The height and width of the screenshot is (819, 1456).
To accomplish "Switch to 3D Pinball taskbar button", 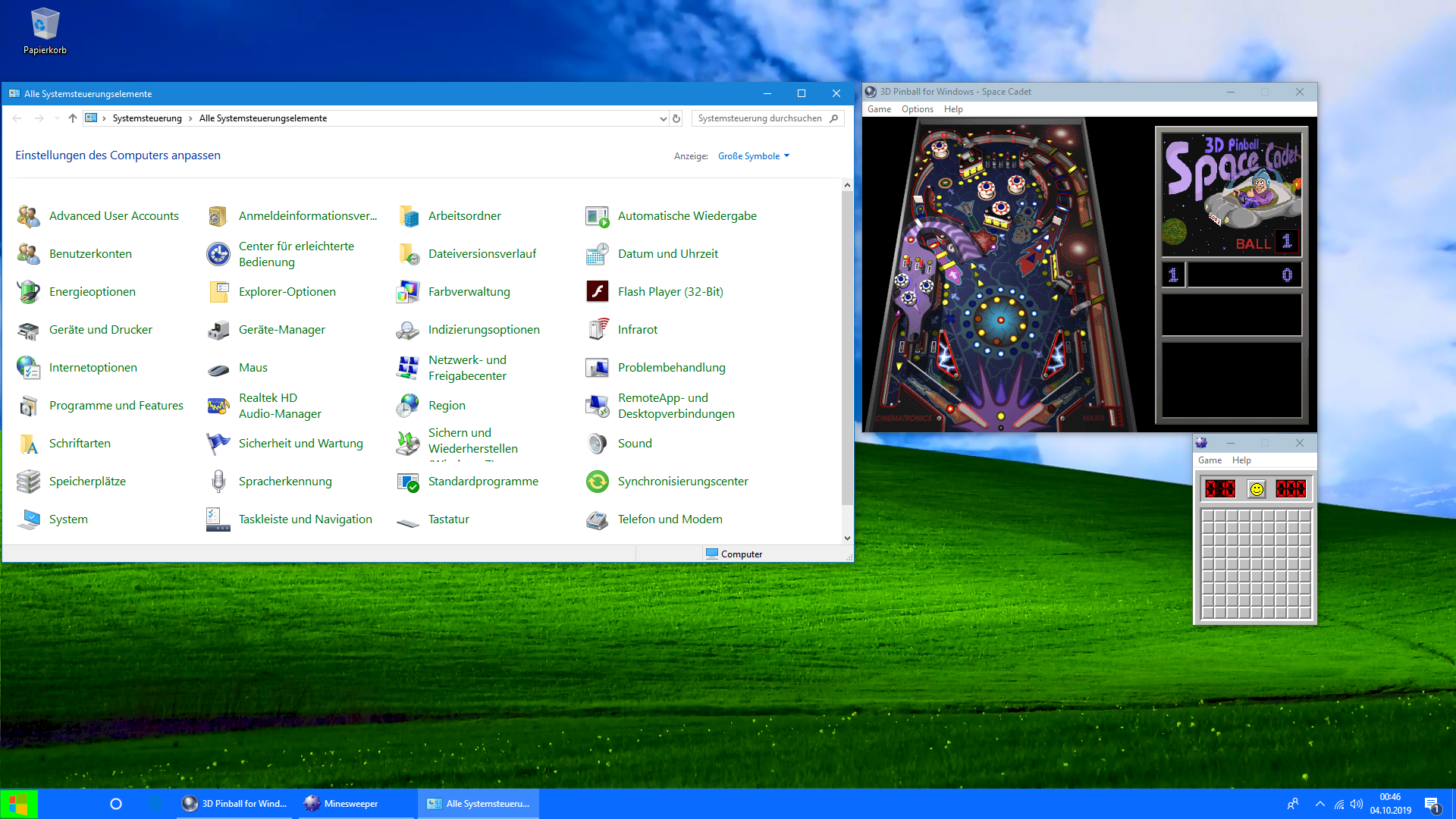I will pyautogui.click(x=235, y=804).
